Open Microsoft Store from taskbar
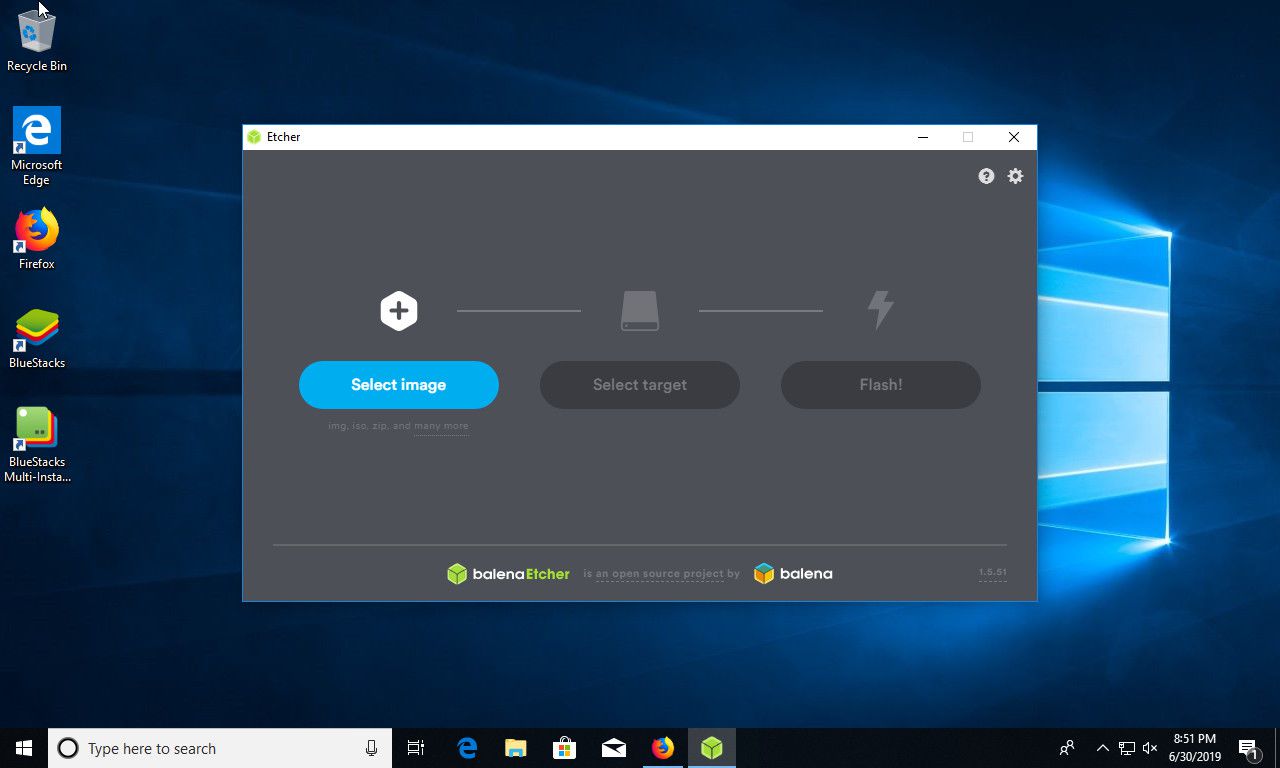This screenshot has height=768, width=1280. 565,748
